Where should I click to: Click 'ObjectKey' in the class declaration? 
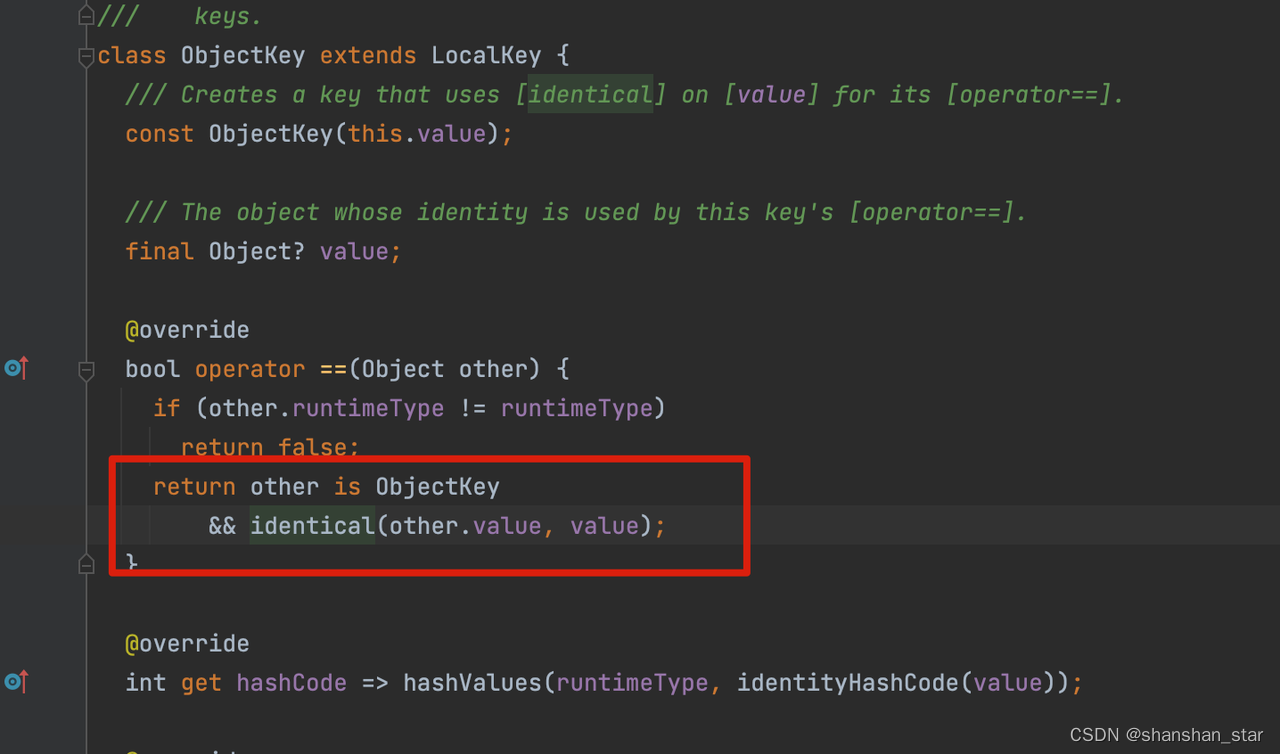(x=243, y=55)
